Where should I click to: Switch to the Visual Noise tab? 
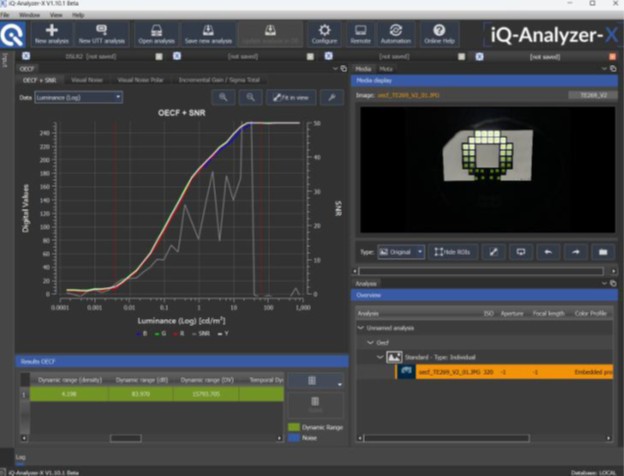click(87, 80)
